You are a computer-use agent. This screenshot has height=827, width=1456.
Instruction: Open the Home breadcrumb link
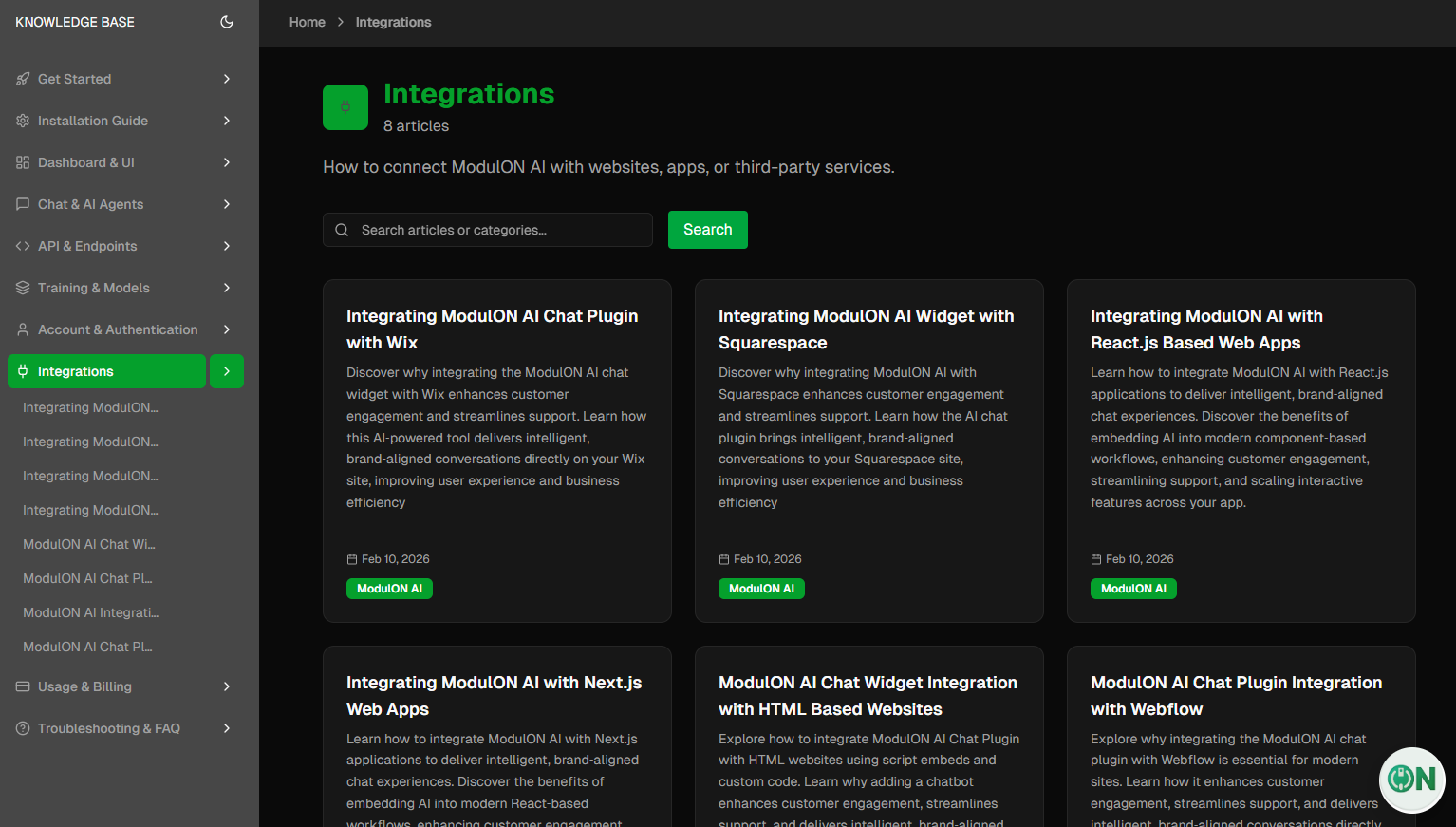[x=307, y=22]
